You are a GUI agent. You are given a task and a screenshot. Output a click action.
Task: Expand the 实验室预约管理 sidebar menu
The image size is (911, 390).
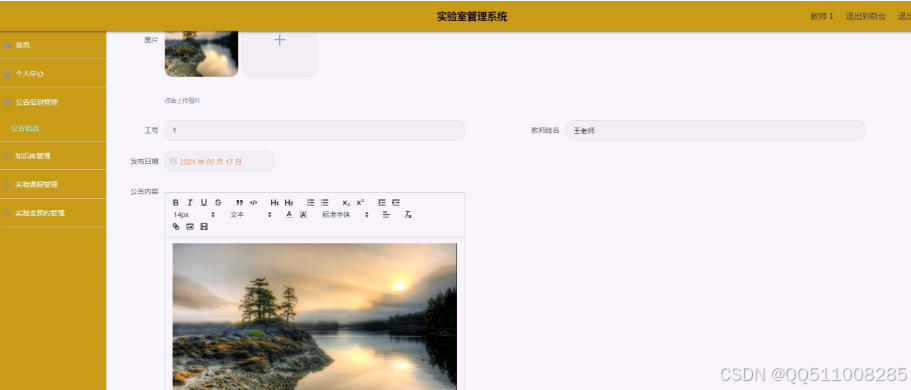click(53, 213)
